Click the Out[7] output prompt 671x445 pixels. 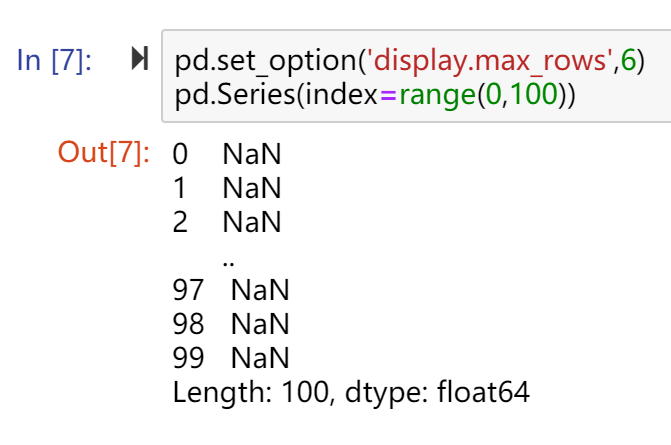(104, 153)
